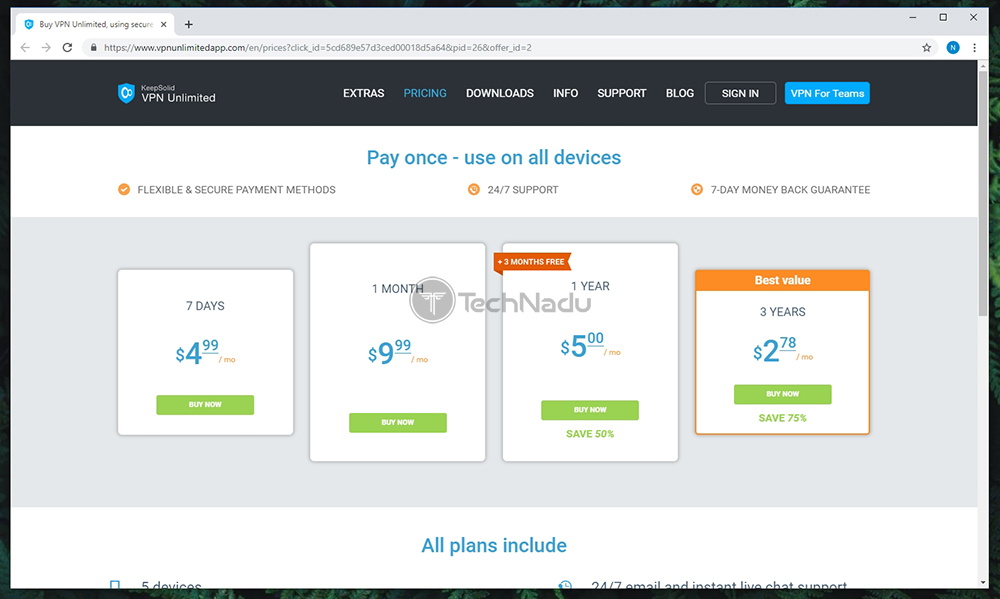Image resolution: width=1000 pixels, height=599 pixels.
Task: Bookmark this page with the star icon
Action: 927,47
